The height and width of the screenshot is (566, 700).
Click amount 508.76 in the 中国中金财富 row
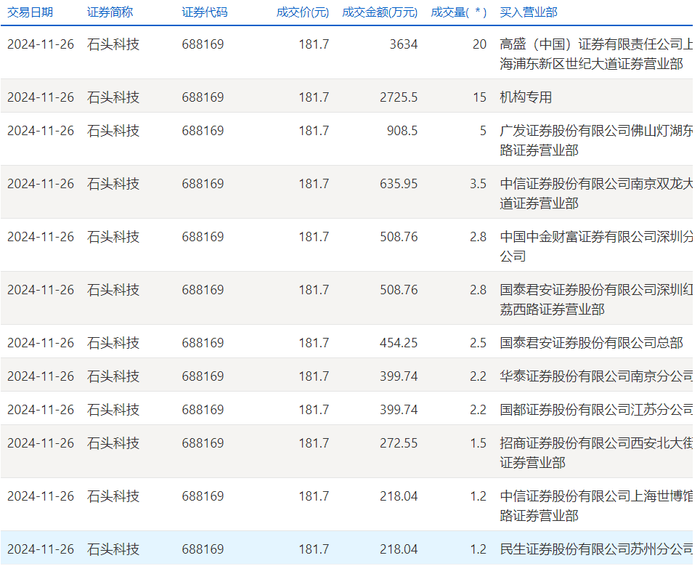pyautogui.click(x=399, y=237)
